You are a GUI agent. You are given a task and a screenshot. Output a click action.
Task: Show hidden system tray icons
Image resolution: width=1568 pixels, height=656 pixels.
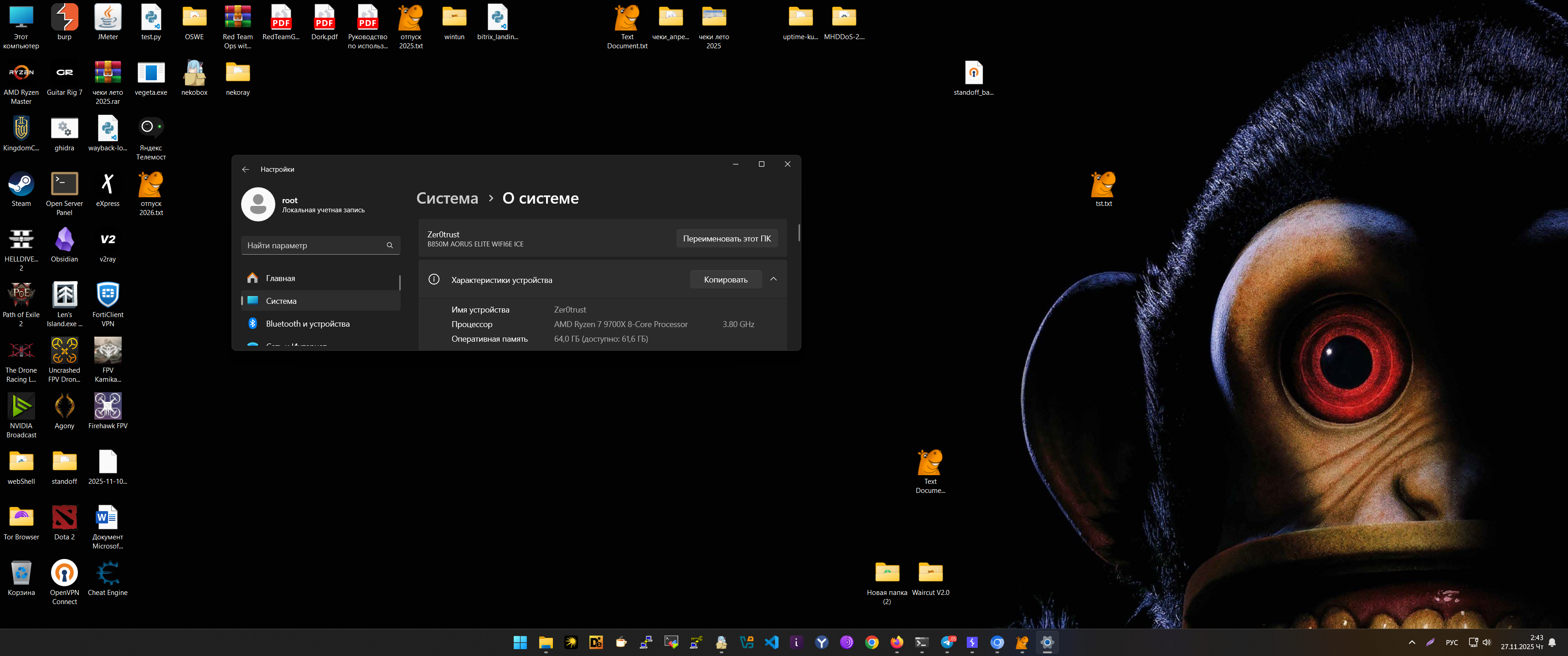(x=1412, y=642)
